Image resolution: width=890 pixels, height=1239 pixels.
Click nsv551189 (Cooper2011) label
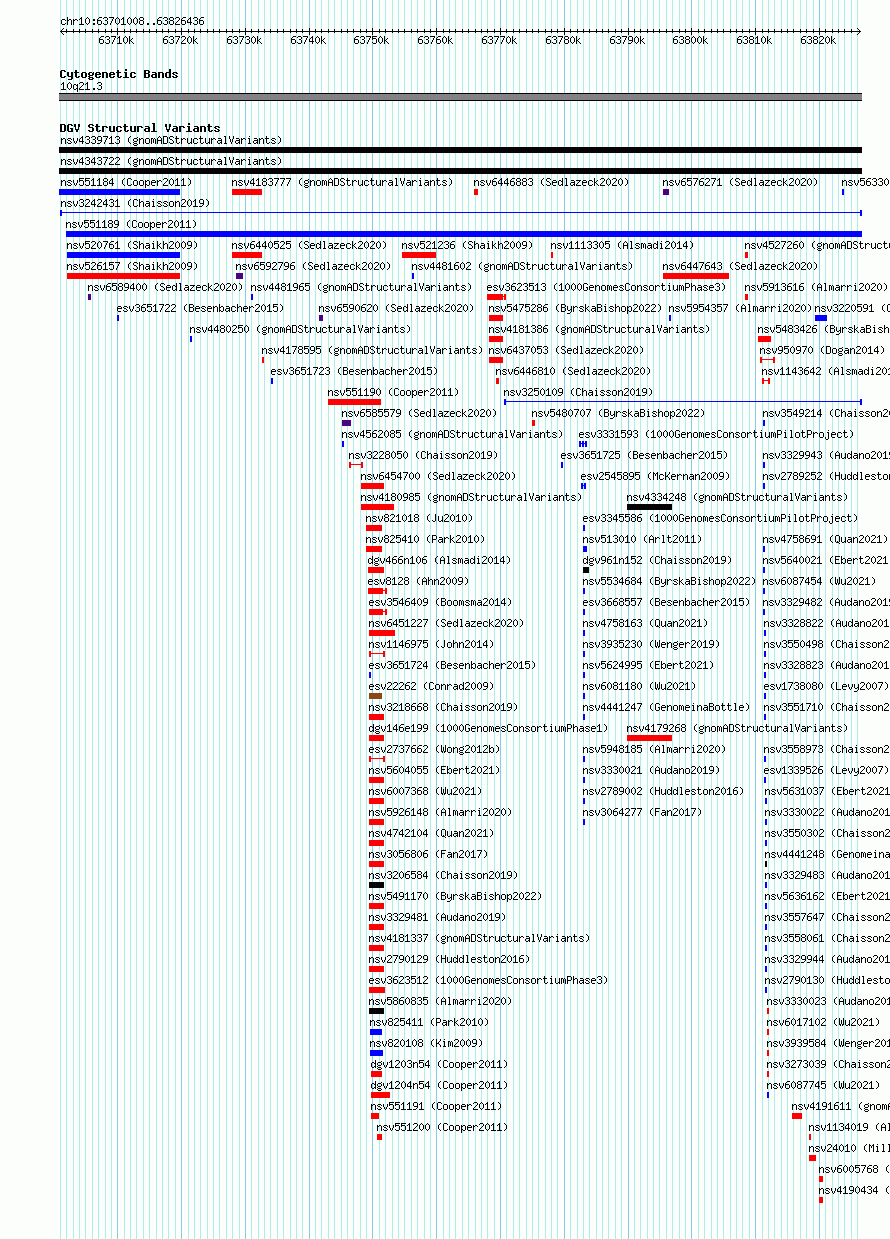click(132, 224)
